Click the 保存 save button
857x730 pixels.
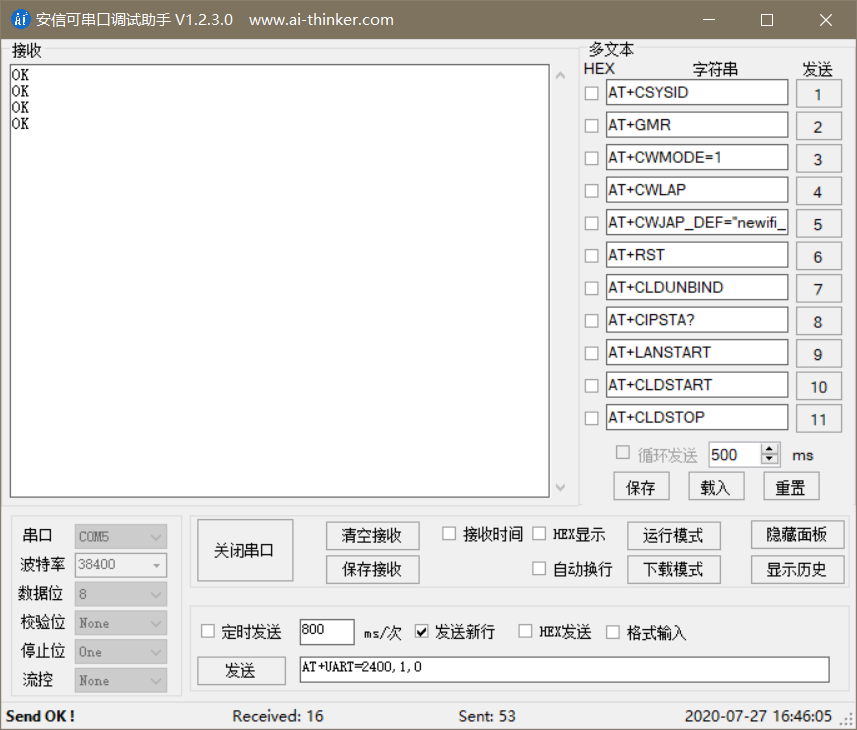tap(641, 486)
